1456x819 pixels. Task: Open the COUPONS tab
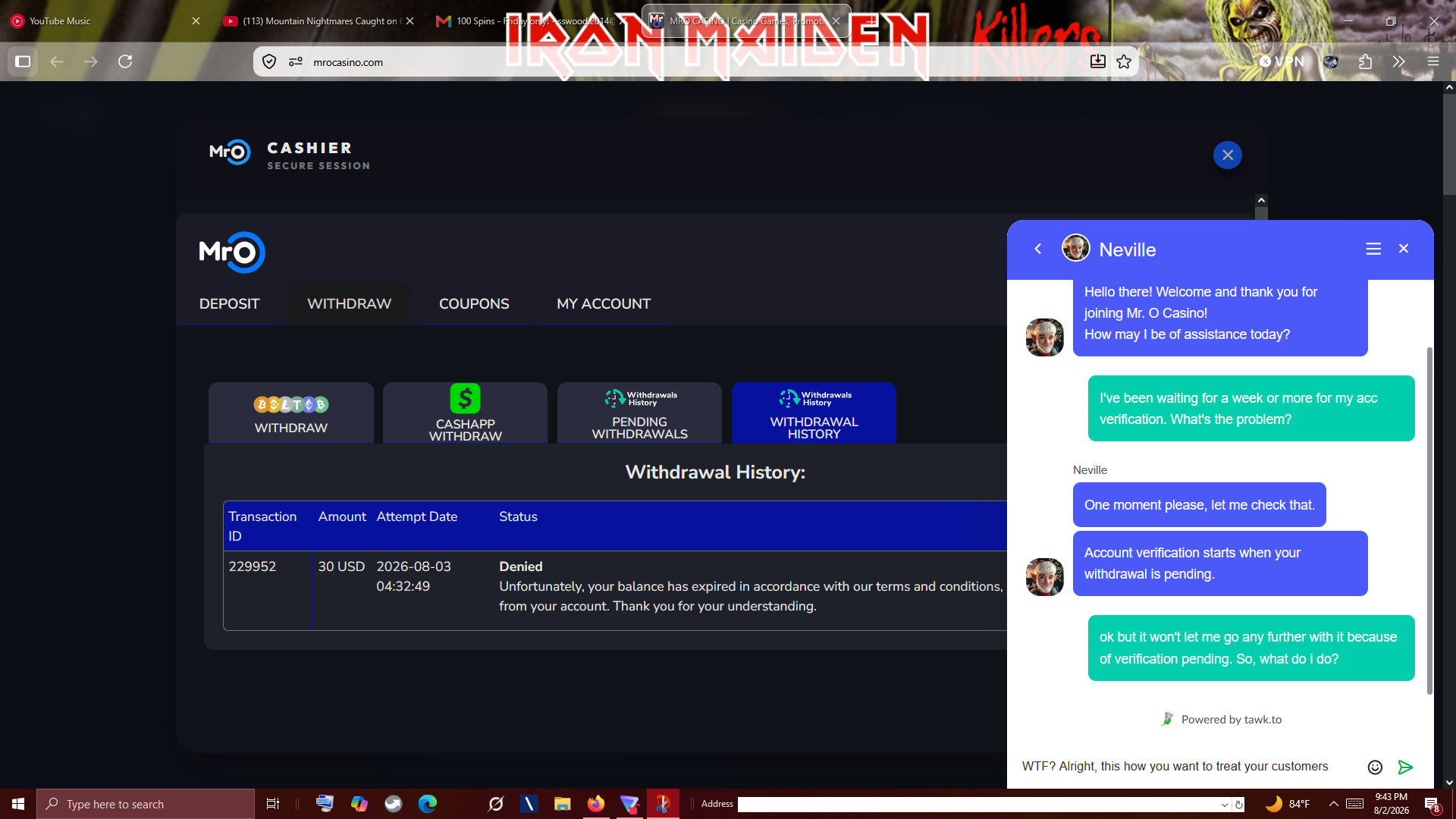click(474, 304)
